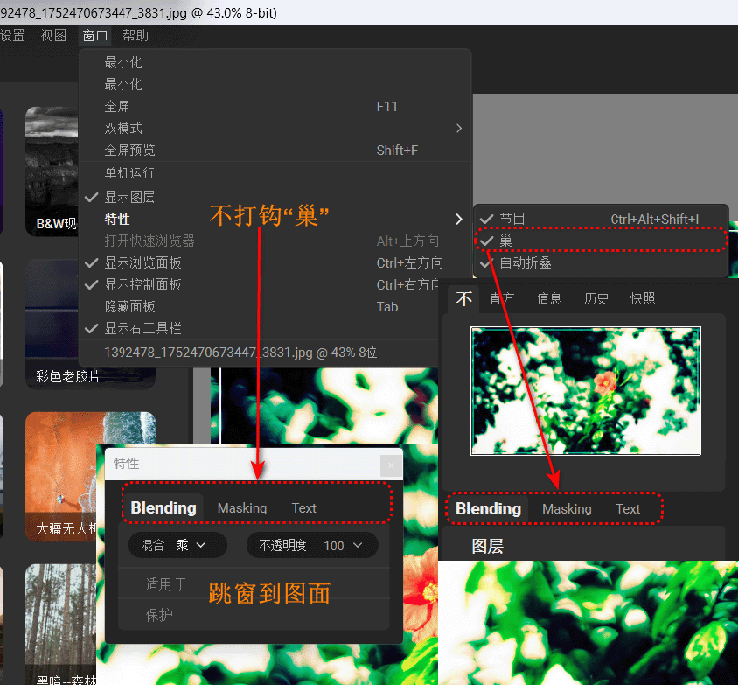Click the 图层 panel header
739x685 pixels.
pos(488,546)
